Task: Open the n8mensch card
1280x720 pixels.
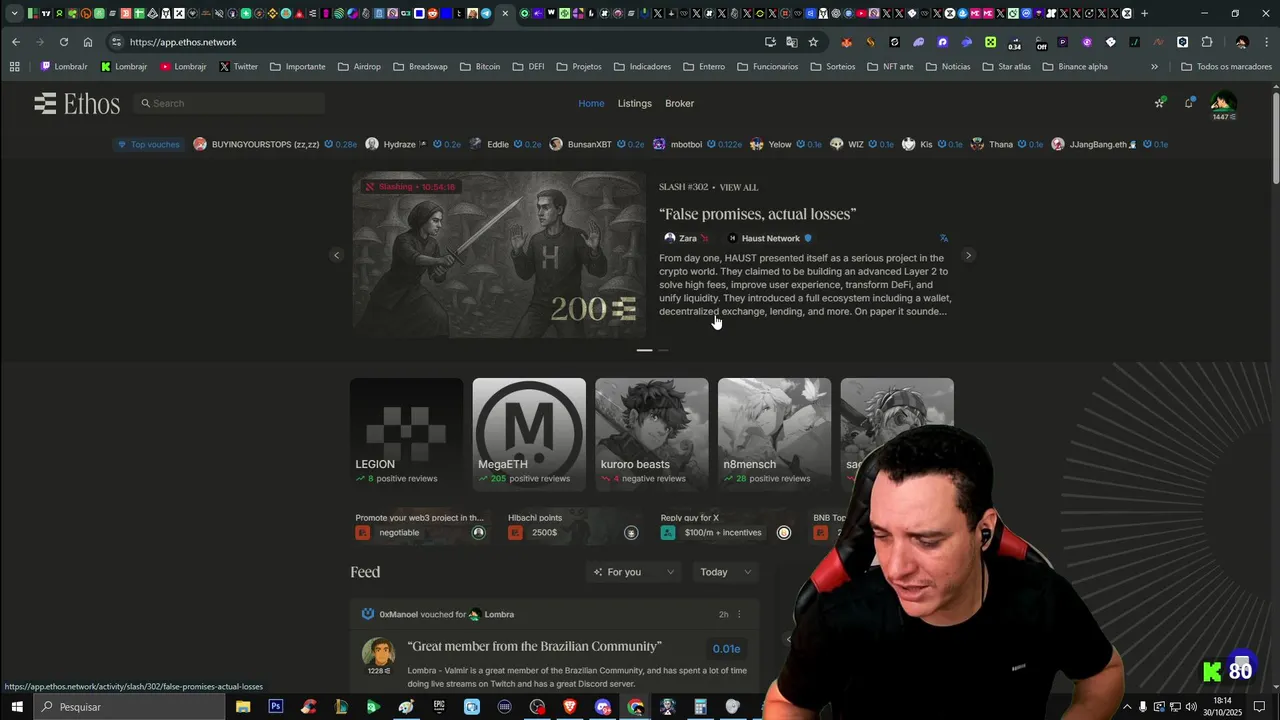Action: pos(774,435)
